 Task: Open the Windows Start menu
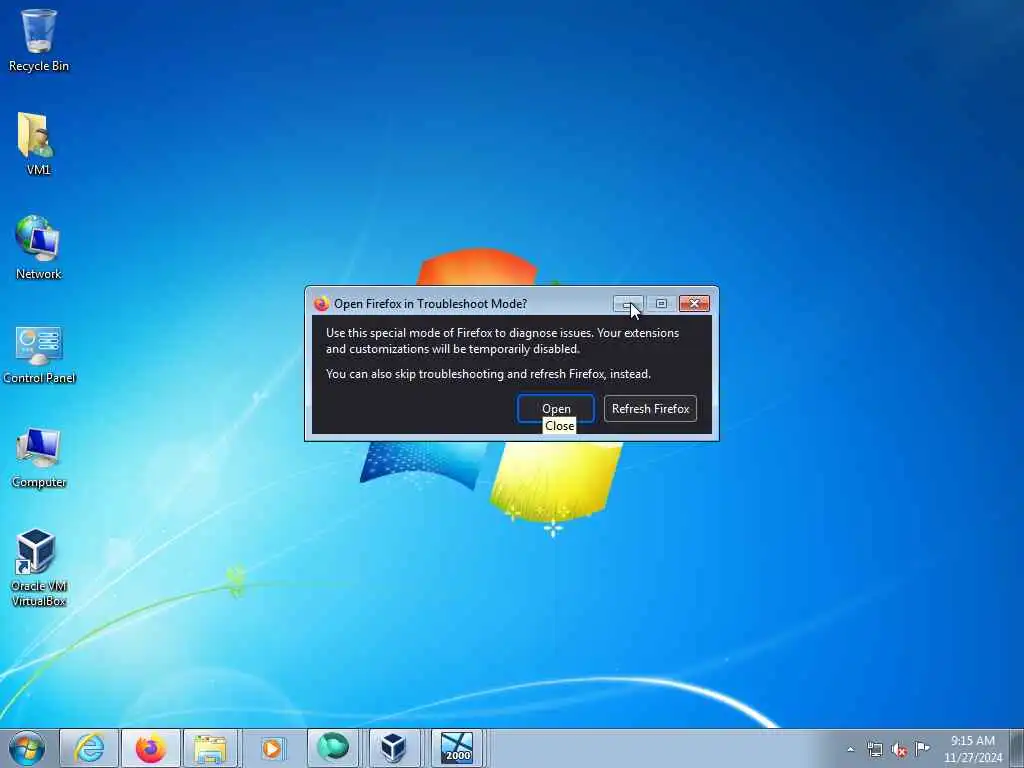[x=27, y=748]
